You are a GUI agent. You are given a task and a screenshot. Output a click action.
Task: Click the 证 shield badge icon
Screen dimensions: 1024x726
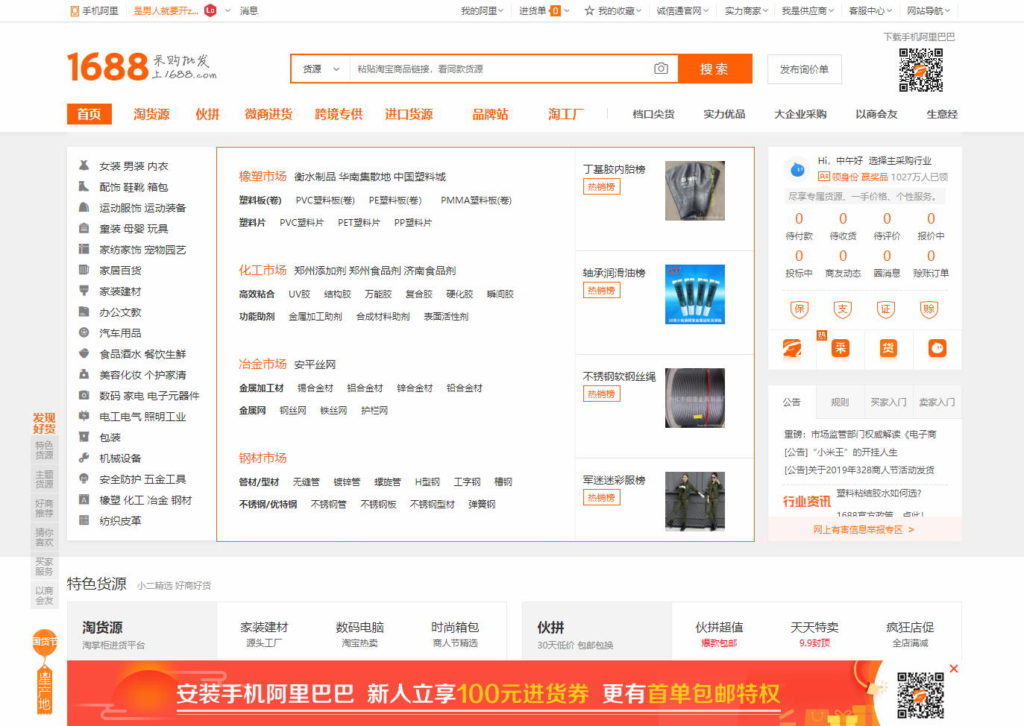[886, 309]
